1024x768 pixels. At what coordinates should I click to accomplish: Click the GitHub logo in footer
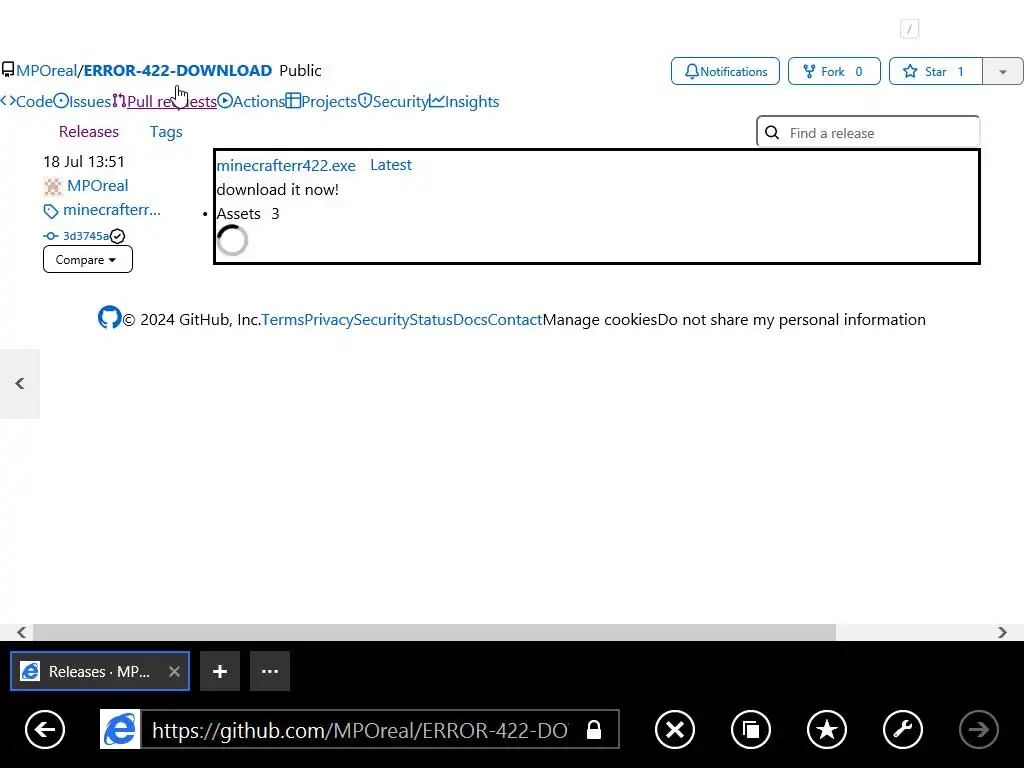pyautogui.click(x=110, y=317)
